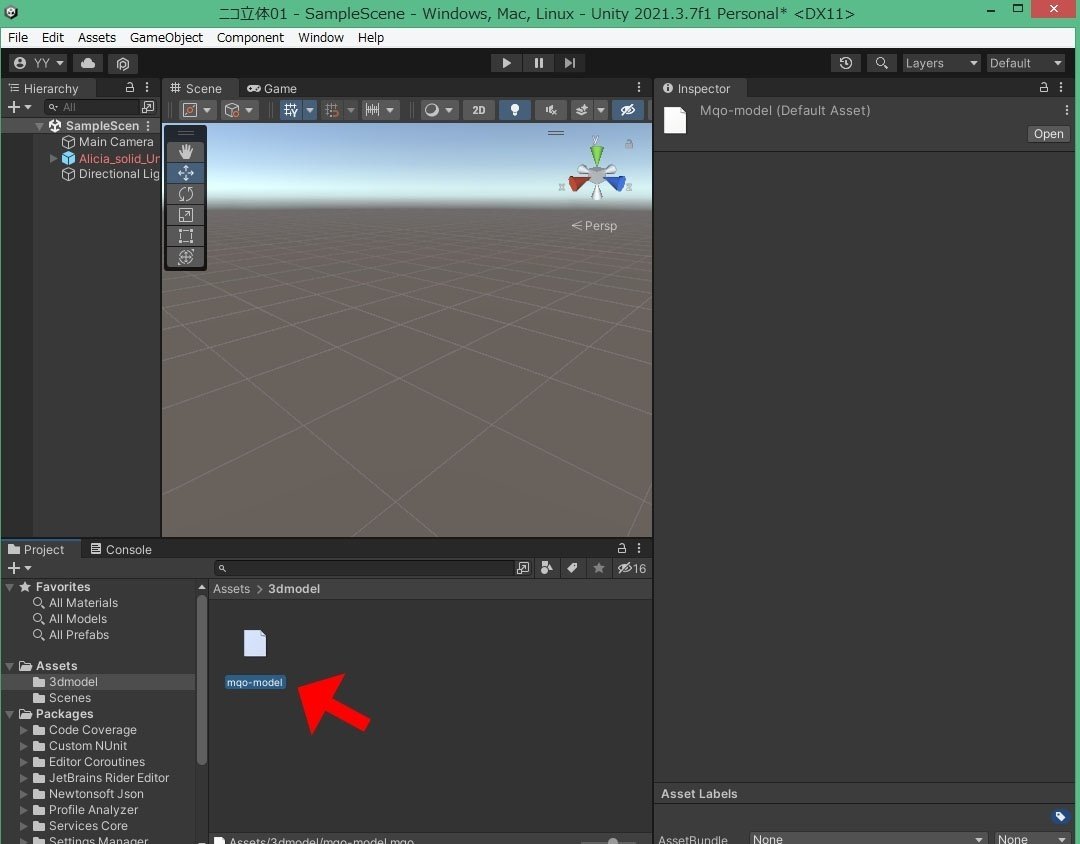Lock the Project panel
This screenshot has width=1080, height=844.
pos(621,548)
